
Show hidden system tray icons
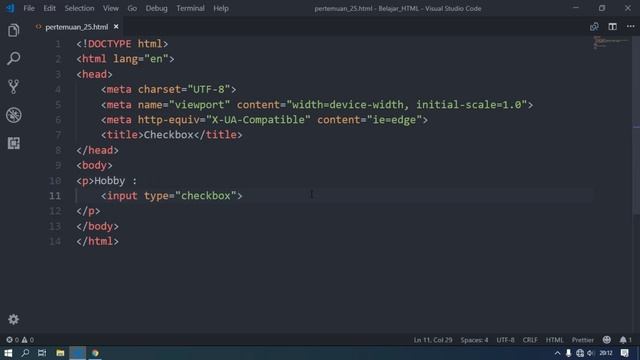[557, 353]
